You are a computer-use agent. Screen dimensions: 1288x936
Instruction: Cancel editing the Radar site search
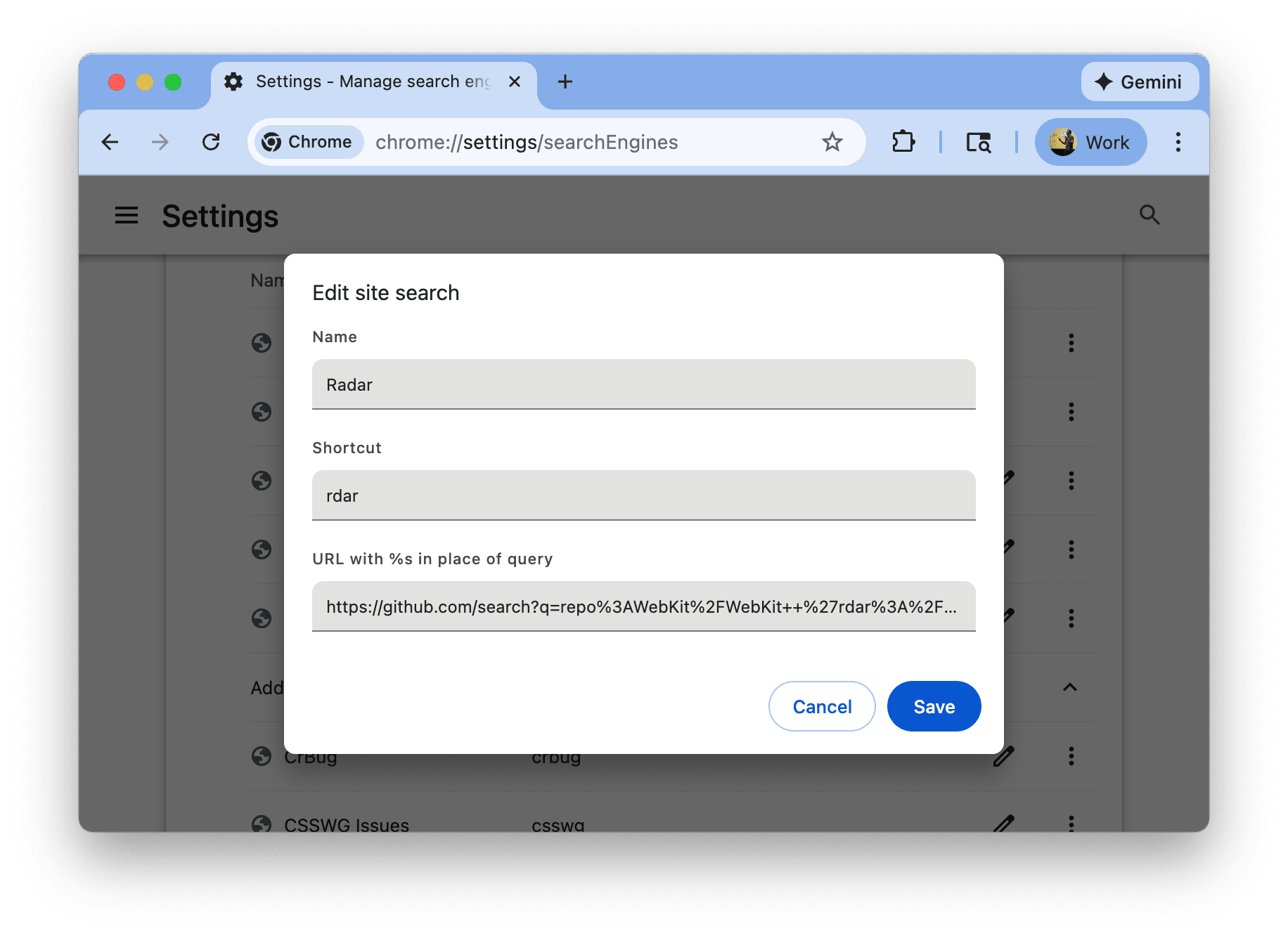point(822,706)
